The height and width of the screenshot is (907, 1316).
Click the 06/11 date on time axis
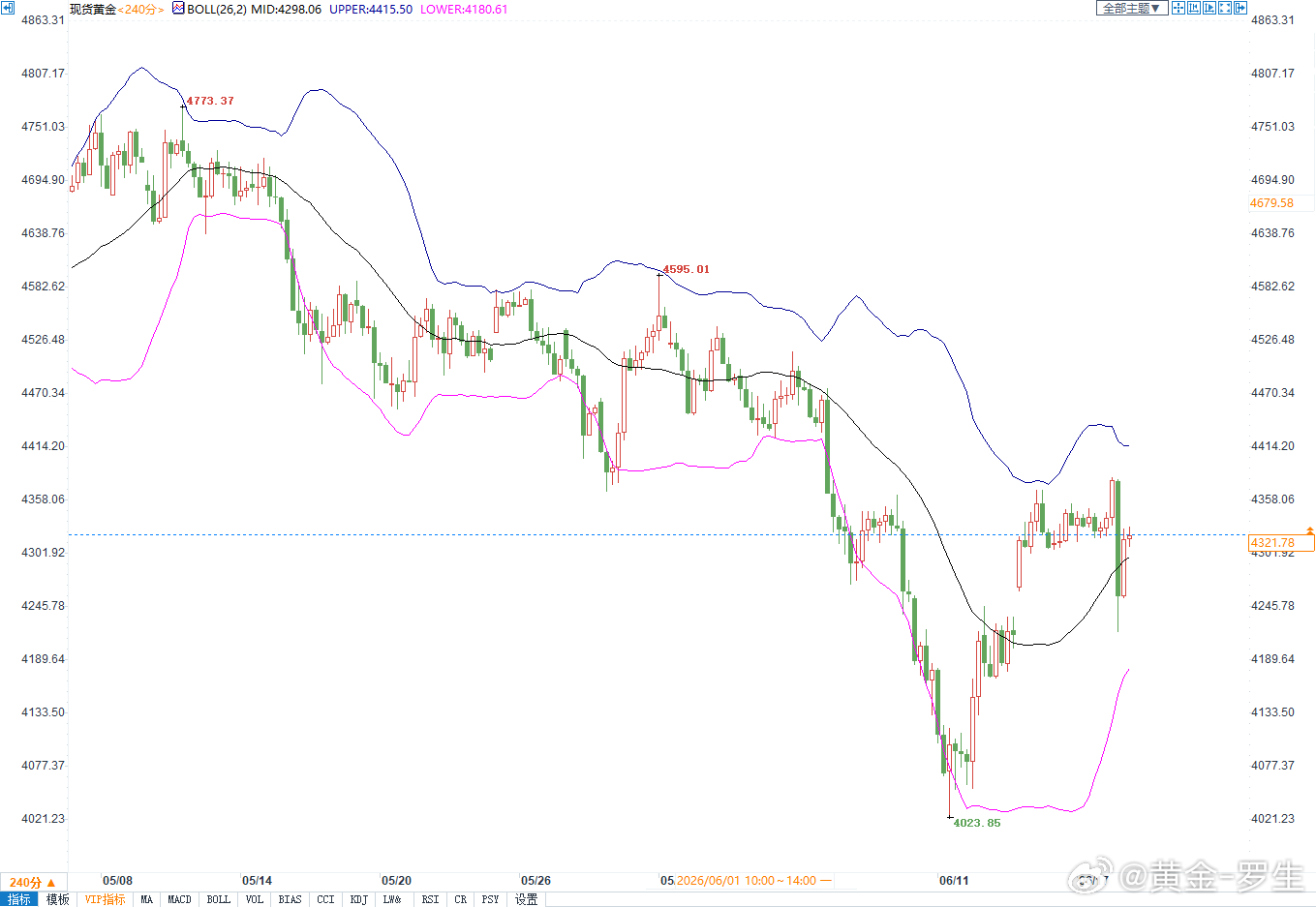click(954, 881)
